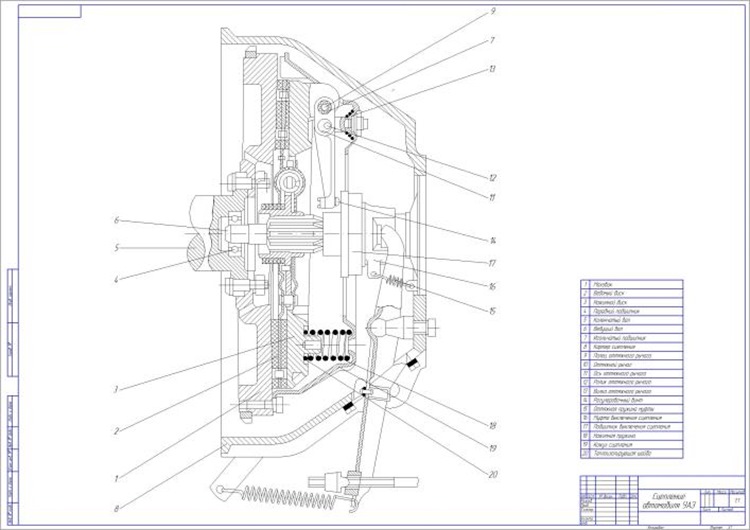Select the pressure spring with black coil dots
Viewport: 750px width, 530px height.
pyautogui.click(x=330, y=345)
